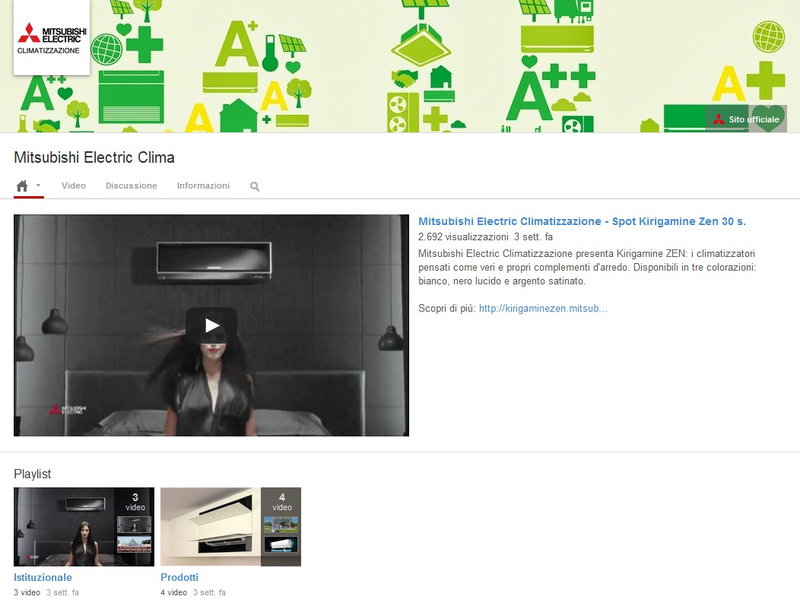Open the Spot Kirigamine Zen 30 s. title
This screenshot has width=800, height=606.
pyautogui.click(x=582, y=221)
